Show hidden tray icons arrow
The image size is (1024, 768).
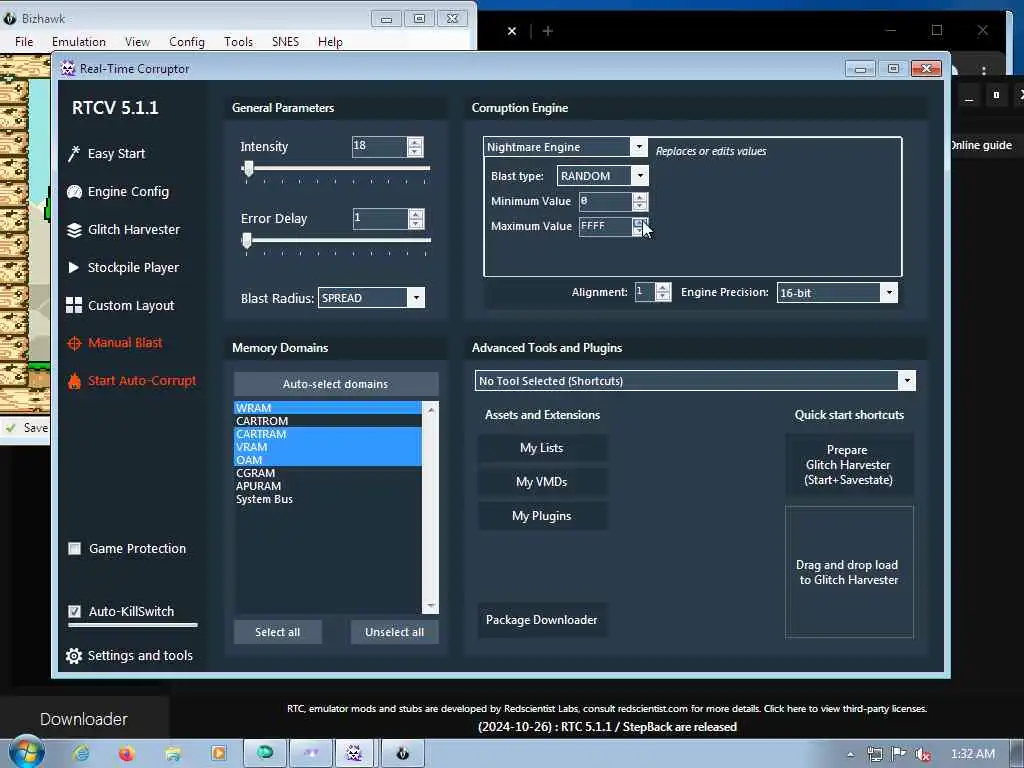(x=850, y=754)
